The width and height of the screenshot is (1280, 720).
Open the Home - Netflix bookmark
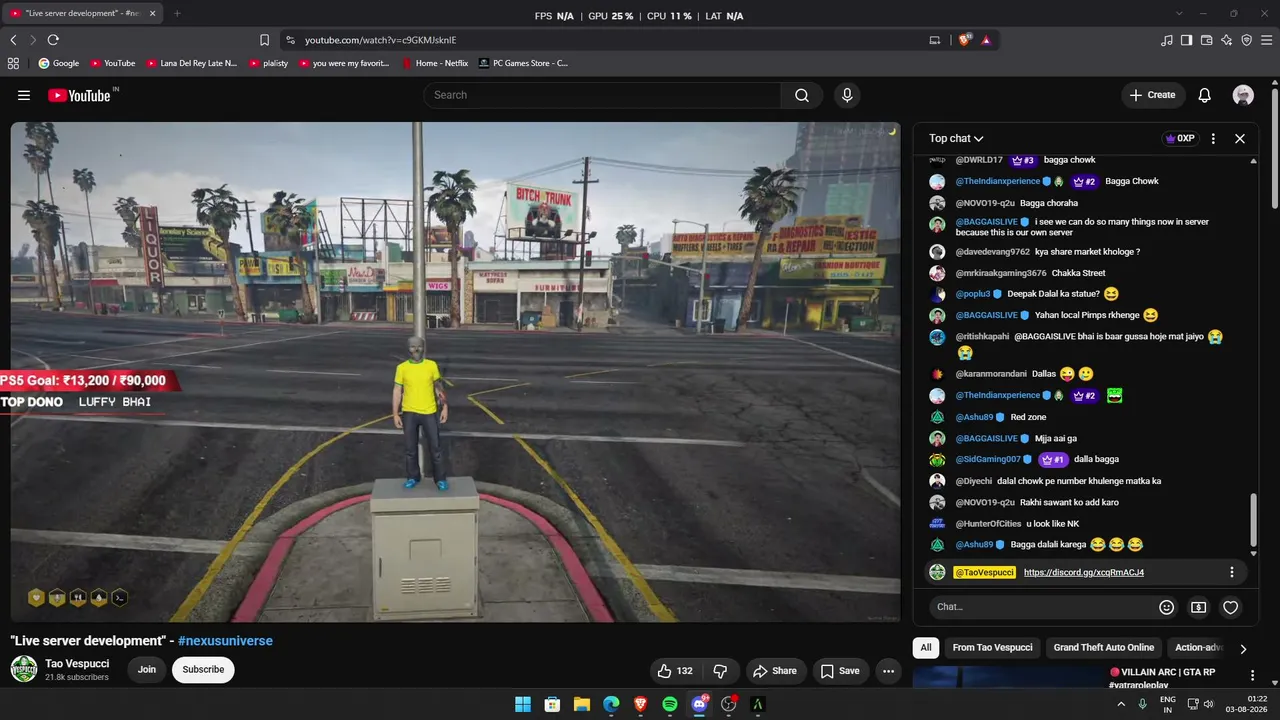[x=435, y=63]
